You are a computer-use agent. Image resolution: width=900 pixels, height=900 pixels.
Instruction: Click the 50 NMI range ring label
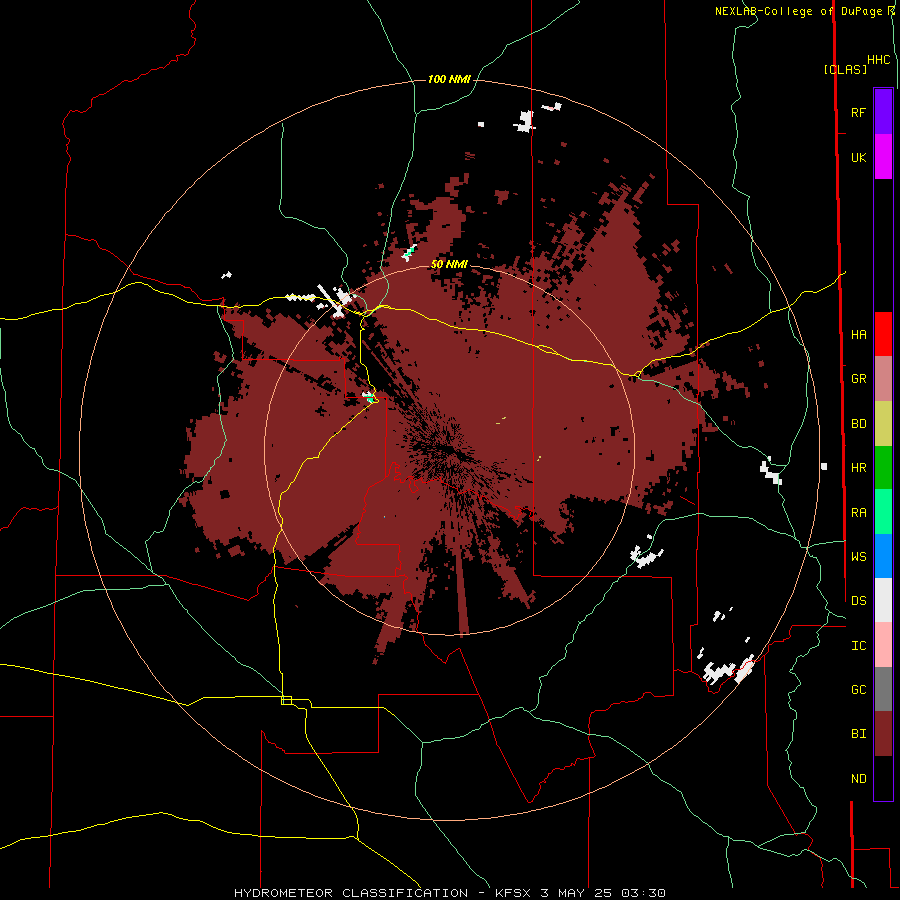pyautogui.click(x=449, y=264)
